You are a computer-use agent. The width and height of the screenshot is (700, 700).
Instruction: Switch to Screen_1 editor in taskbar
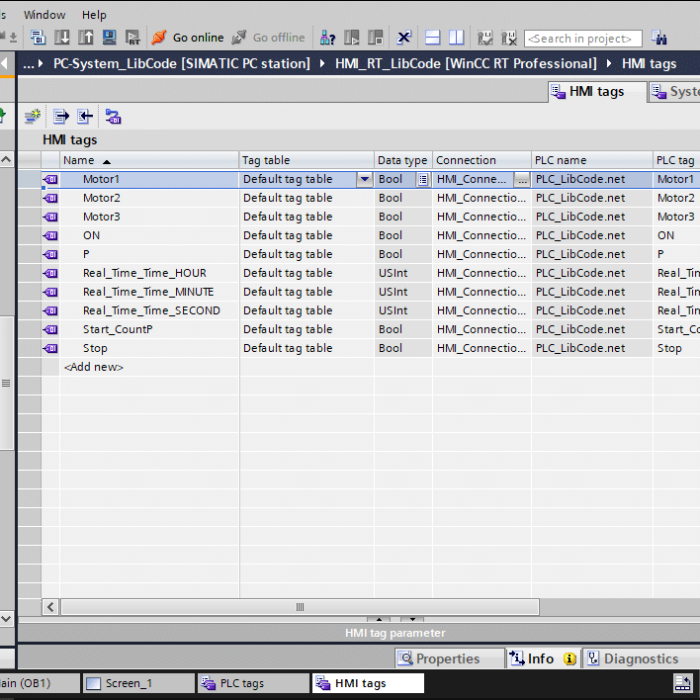point(138,683)
